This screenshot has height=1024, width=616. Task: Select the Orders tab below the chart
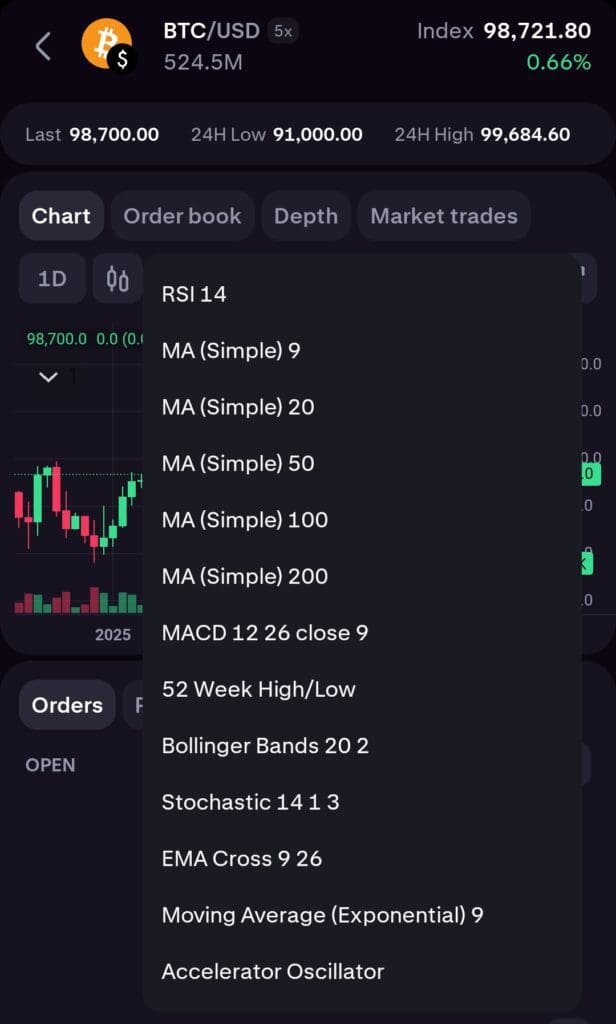[x=66, y=705]
